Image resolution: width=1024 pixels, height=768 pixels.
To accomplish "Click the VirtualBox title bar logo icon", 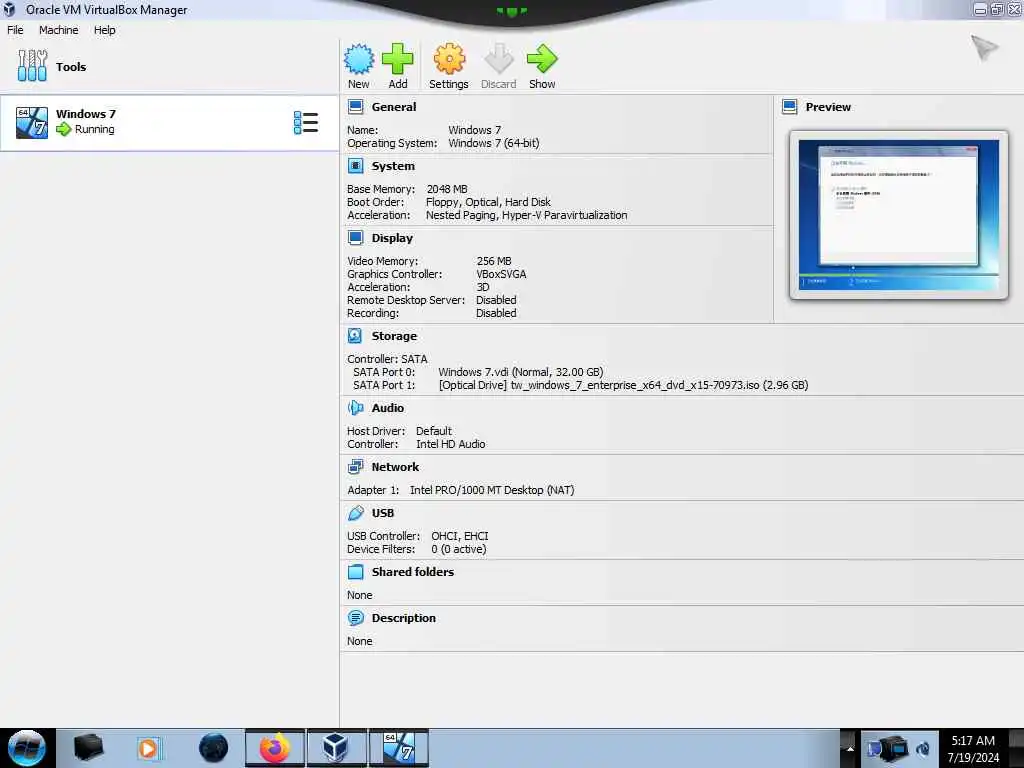I will point(9,9).
